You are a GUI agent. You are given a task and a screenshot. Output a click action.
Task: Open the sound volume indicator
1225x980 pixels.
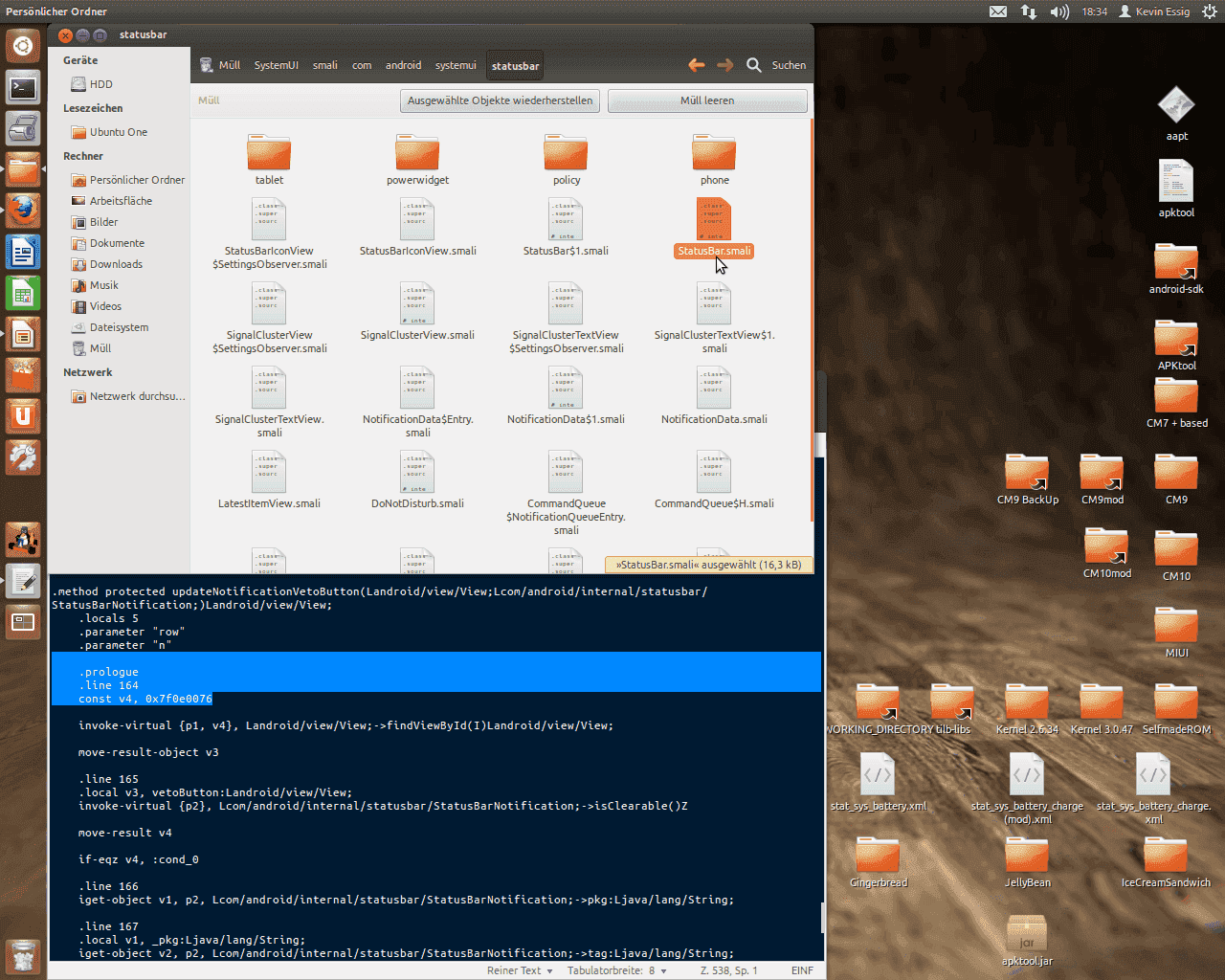click(1059, 11)
